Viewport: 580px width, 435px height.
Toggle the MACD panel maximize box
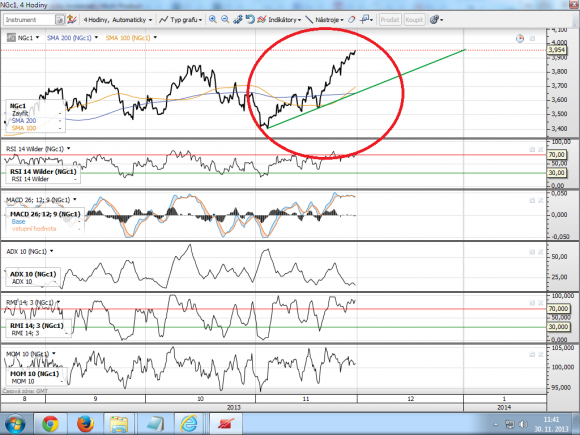pos(532,200)
